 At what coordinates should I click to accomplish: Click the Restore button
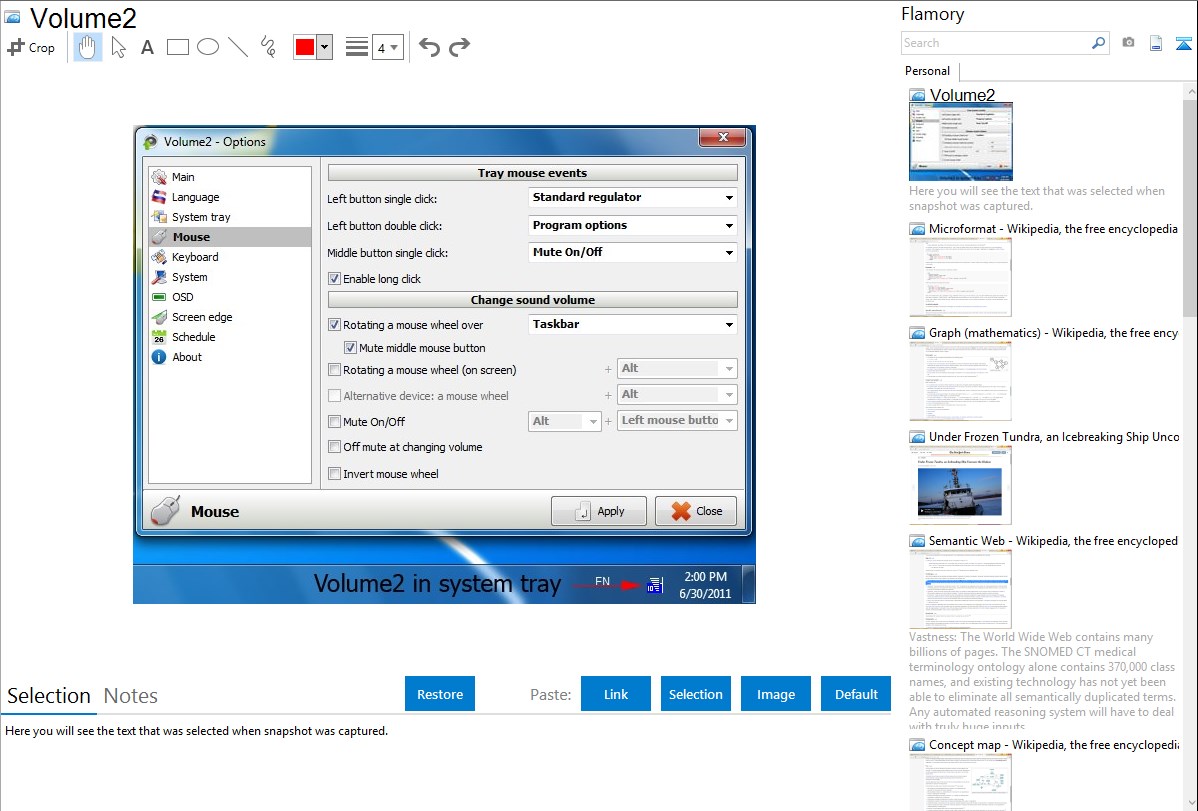pos(440,694)
